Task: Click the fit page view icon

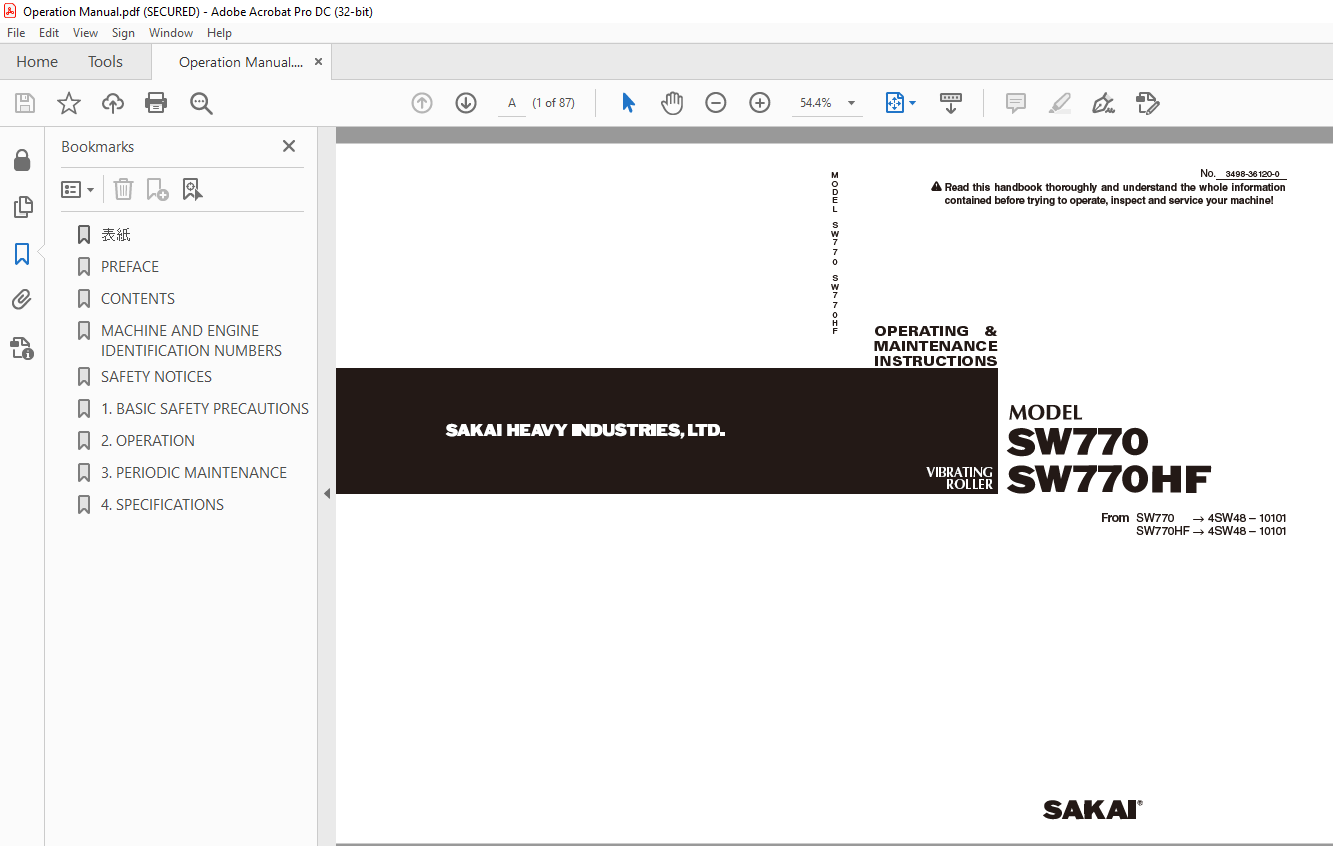Action: click(x=894, y=103)
